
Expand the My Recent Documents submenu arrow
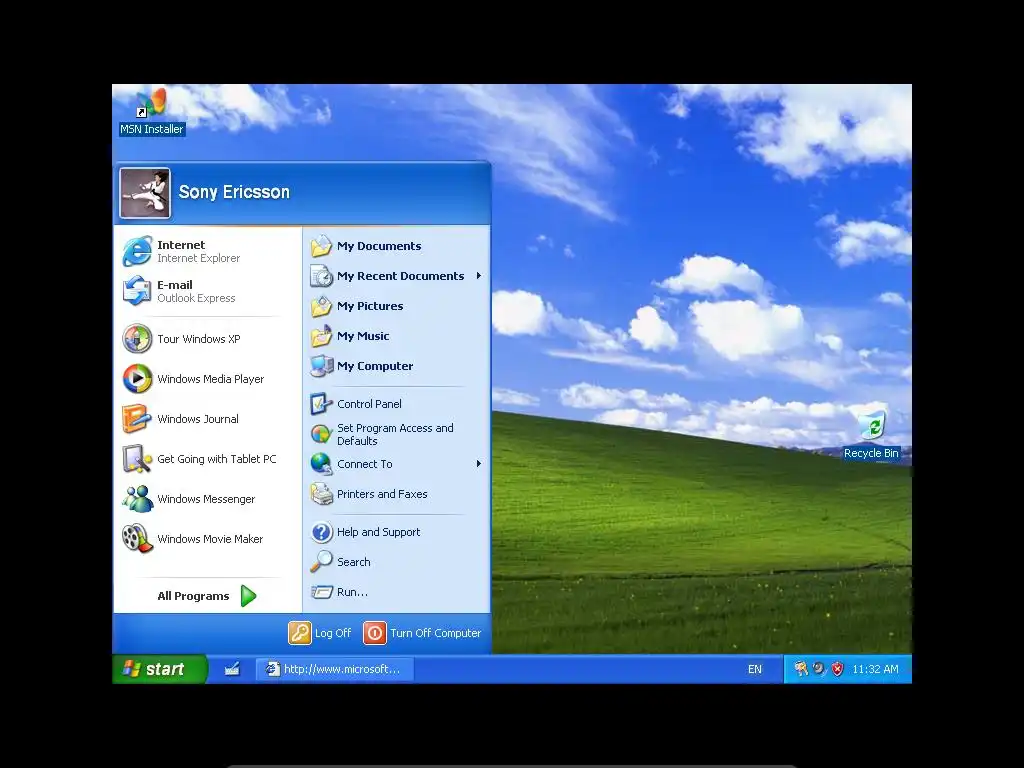(479, 276)
